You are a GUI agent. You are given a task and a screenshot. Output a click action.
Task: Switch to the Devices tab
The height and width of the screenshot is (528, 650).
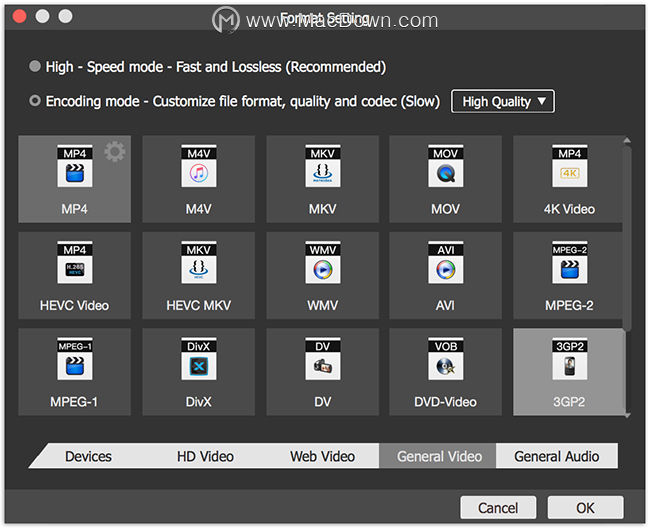coord(88,456)
